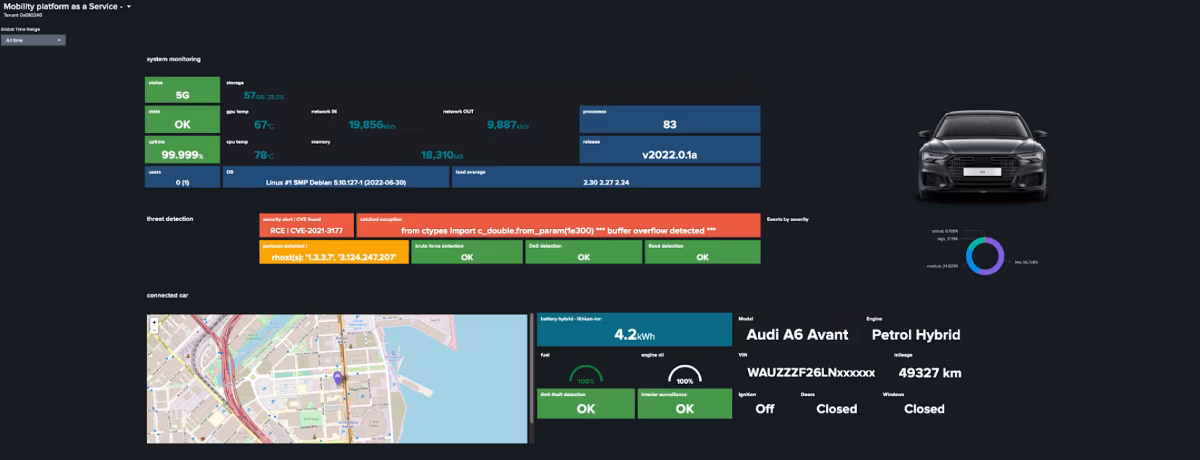Click the VIN WAUZZZF26LNxxxxxx value
The width and height of the screenshot is (1200, 460).
811,372
